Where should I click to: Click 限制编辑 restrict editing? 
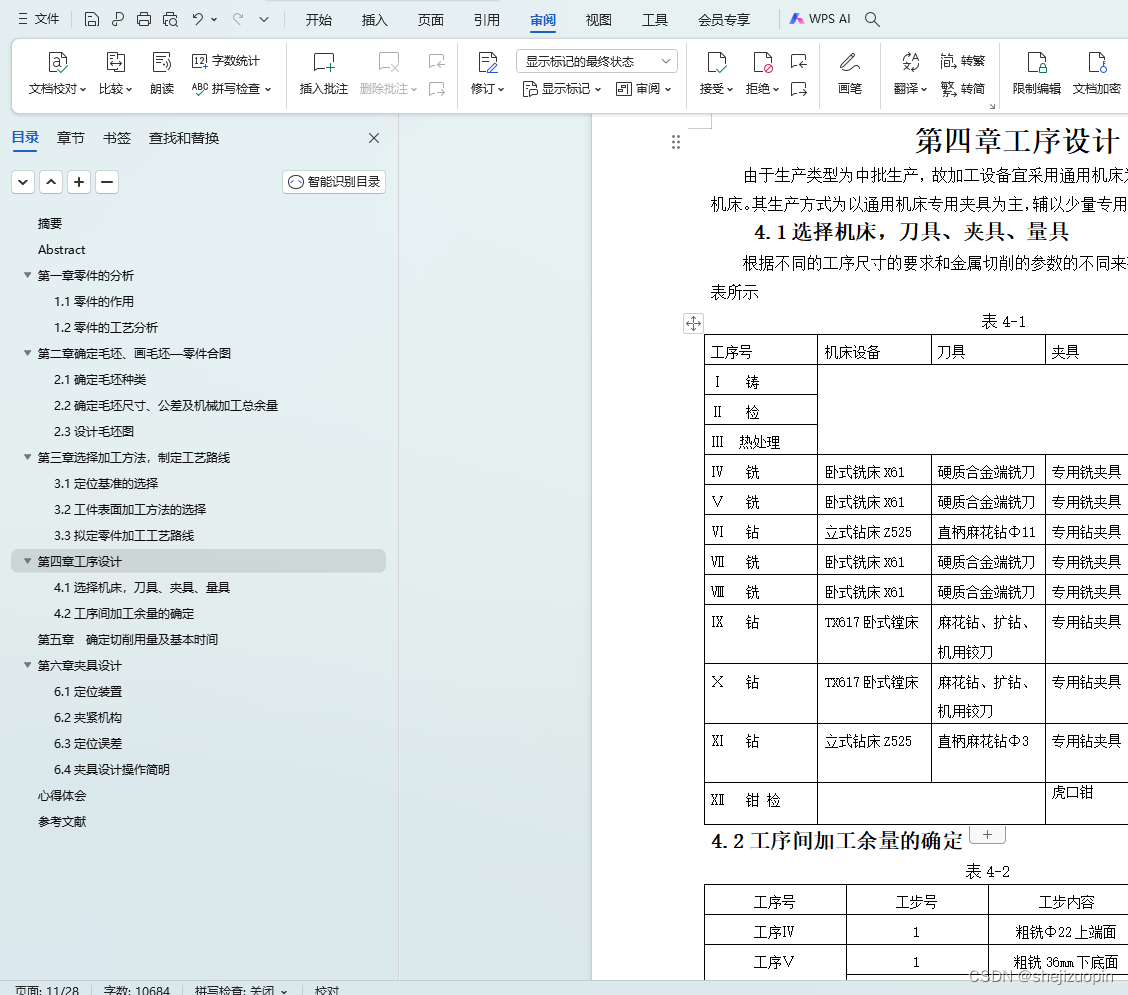[1037, 73]
